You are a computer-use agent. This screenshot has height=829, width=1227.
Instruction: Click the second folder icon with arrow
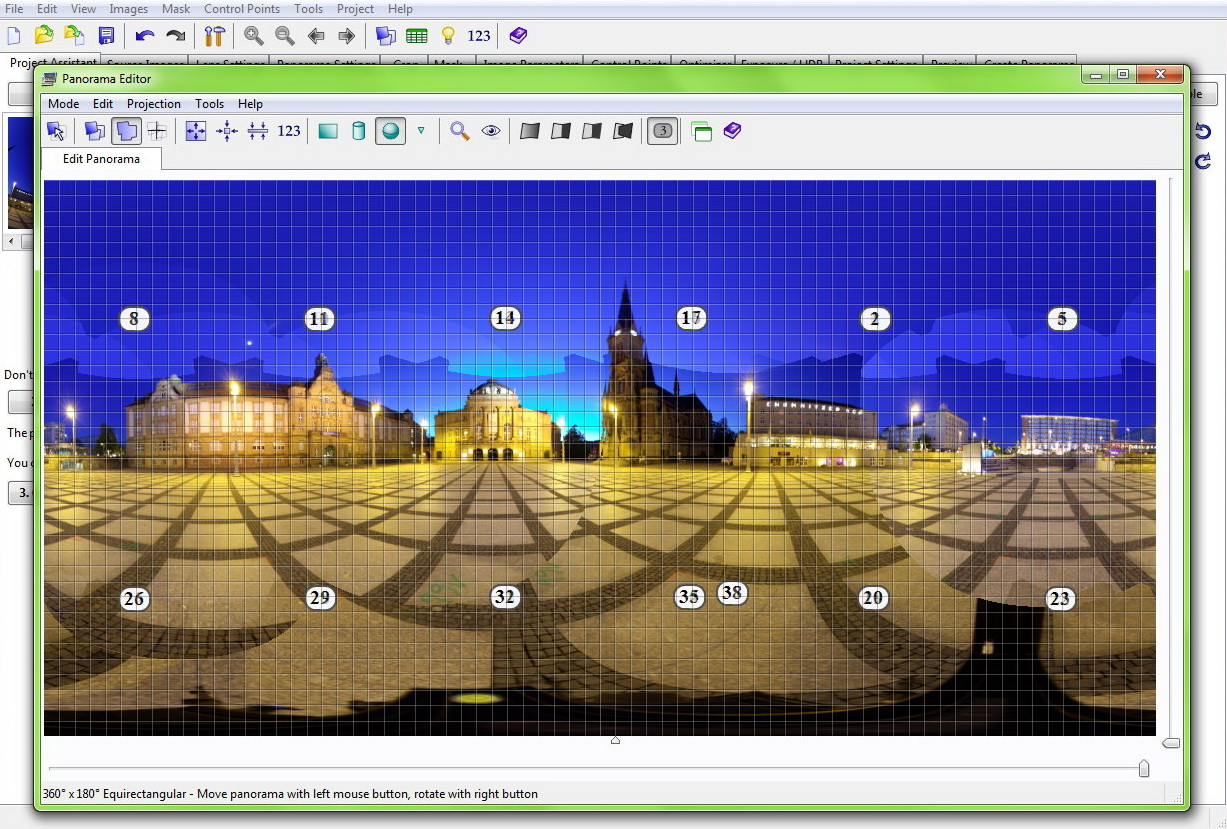tap(75, 36)
